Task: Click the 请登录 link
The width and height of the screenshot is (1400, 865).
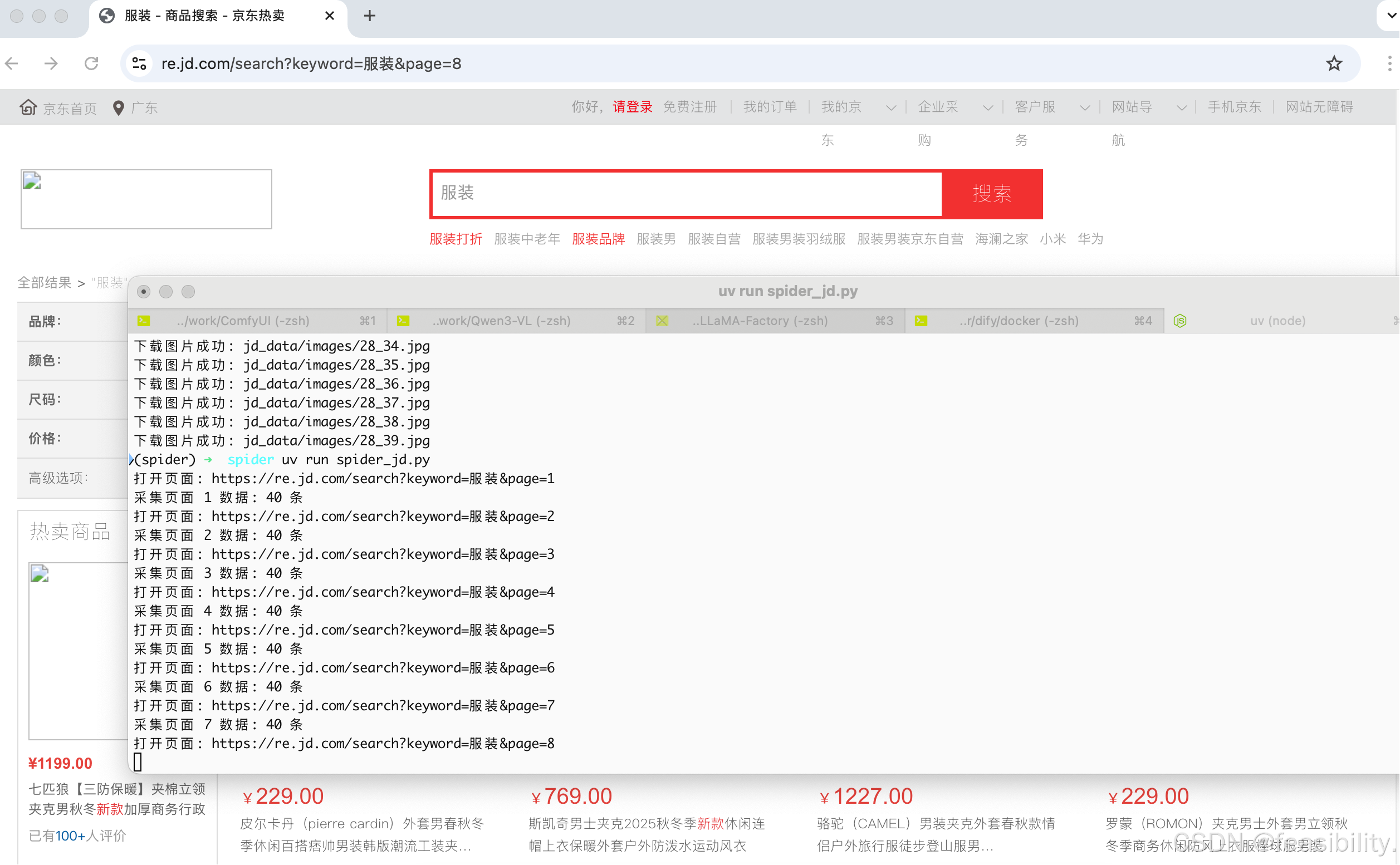Action: pos(632,107)
